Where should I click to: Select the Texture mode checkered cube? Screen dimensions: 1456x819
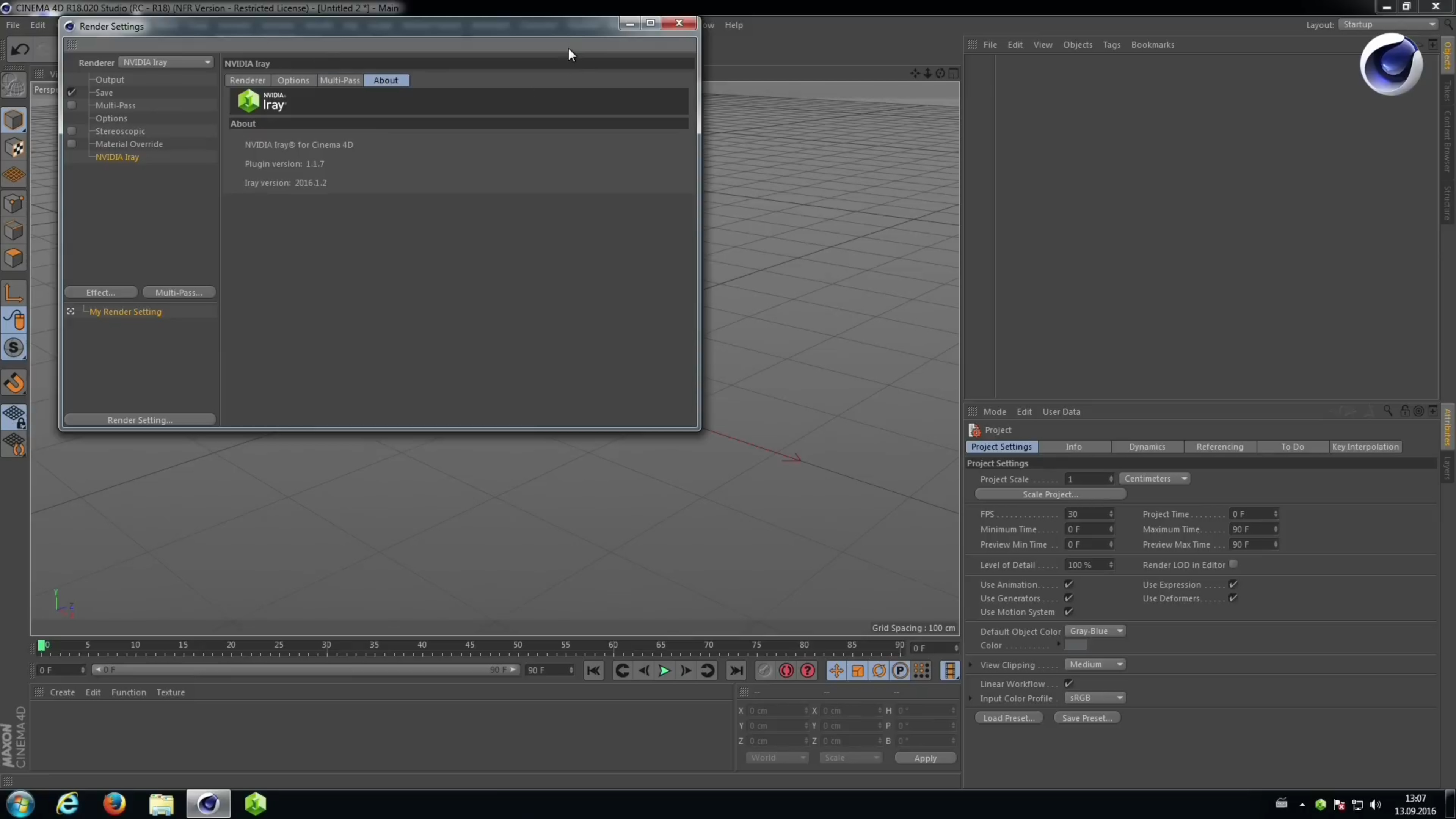[x=14, y=148]
